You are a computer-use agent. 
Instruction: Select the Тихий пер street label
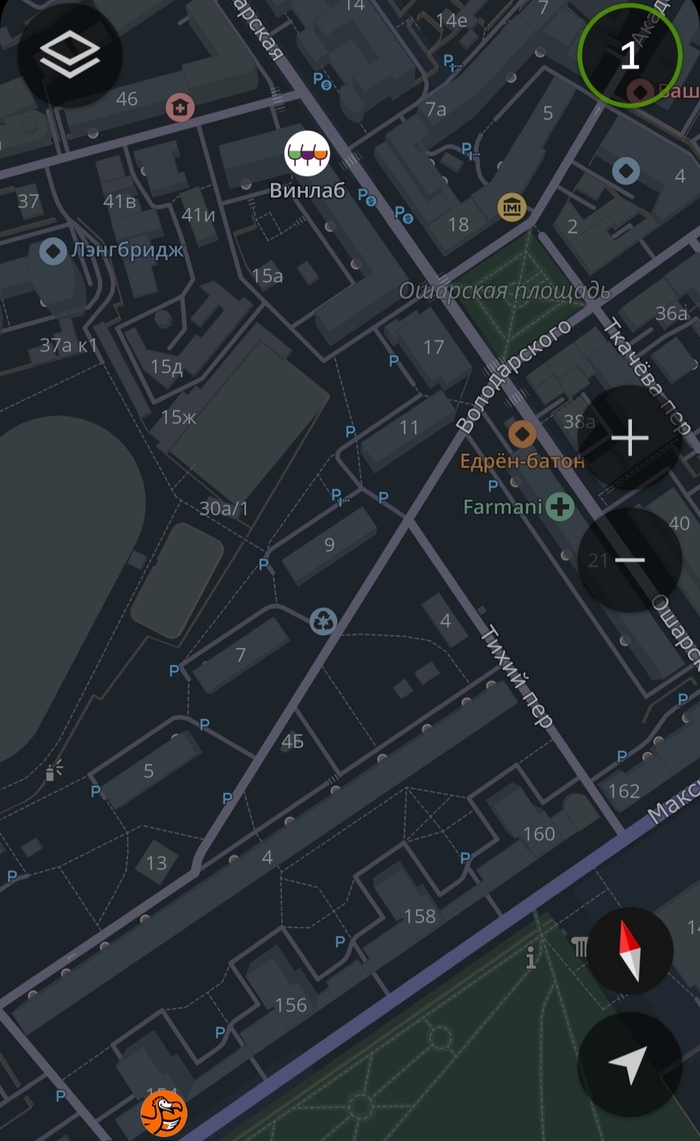(516, 676)
